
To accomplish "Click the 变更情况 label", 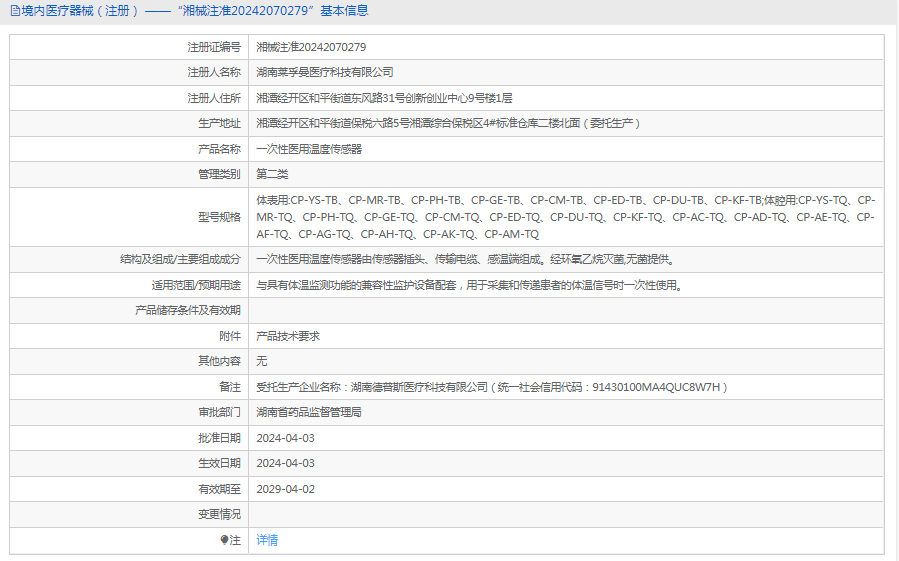I will pos(219,515).
